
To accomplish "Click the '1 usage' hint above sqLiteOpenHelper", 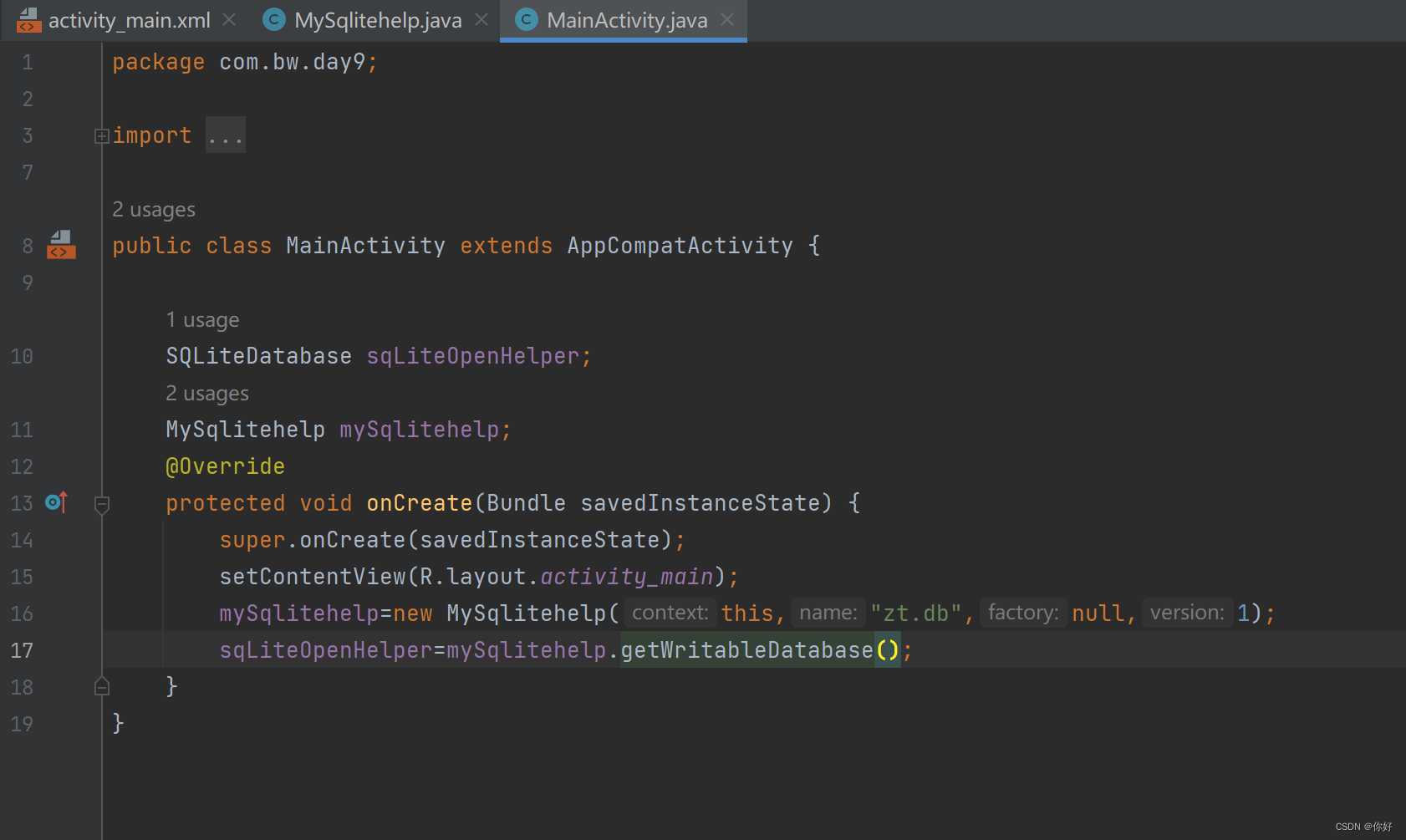I will click(202, 319).
